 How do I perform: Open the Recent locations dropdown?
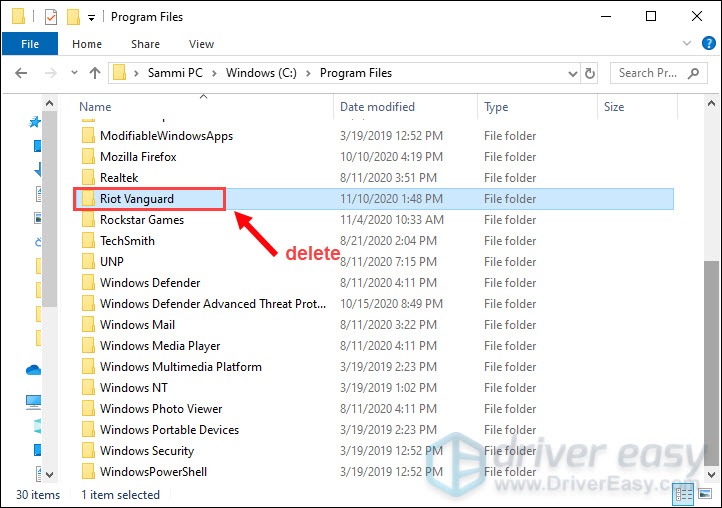tap(74, 73)
